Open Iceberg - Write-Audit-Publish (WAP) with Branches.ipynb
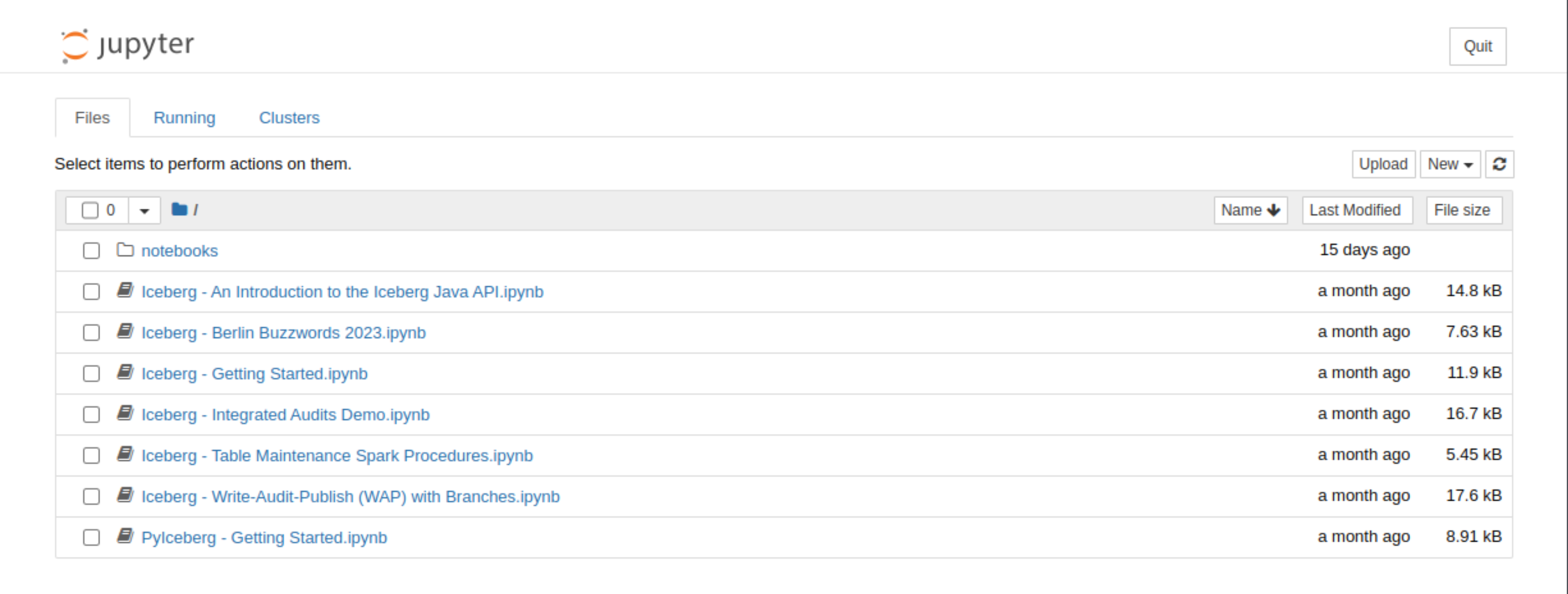Viewport: 1568px width, 594px height. pyautogui.click(x=350, y=497)
